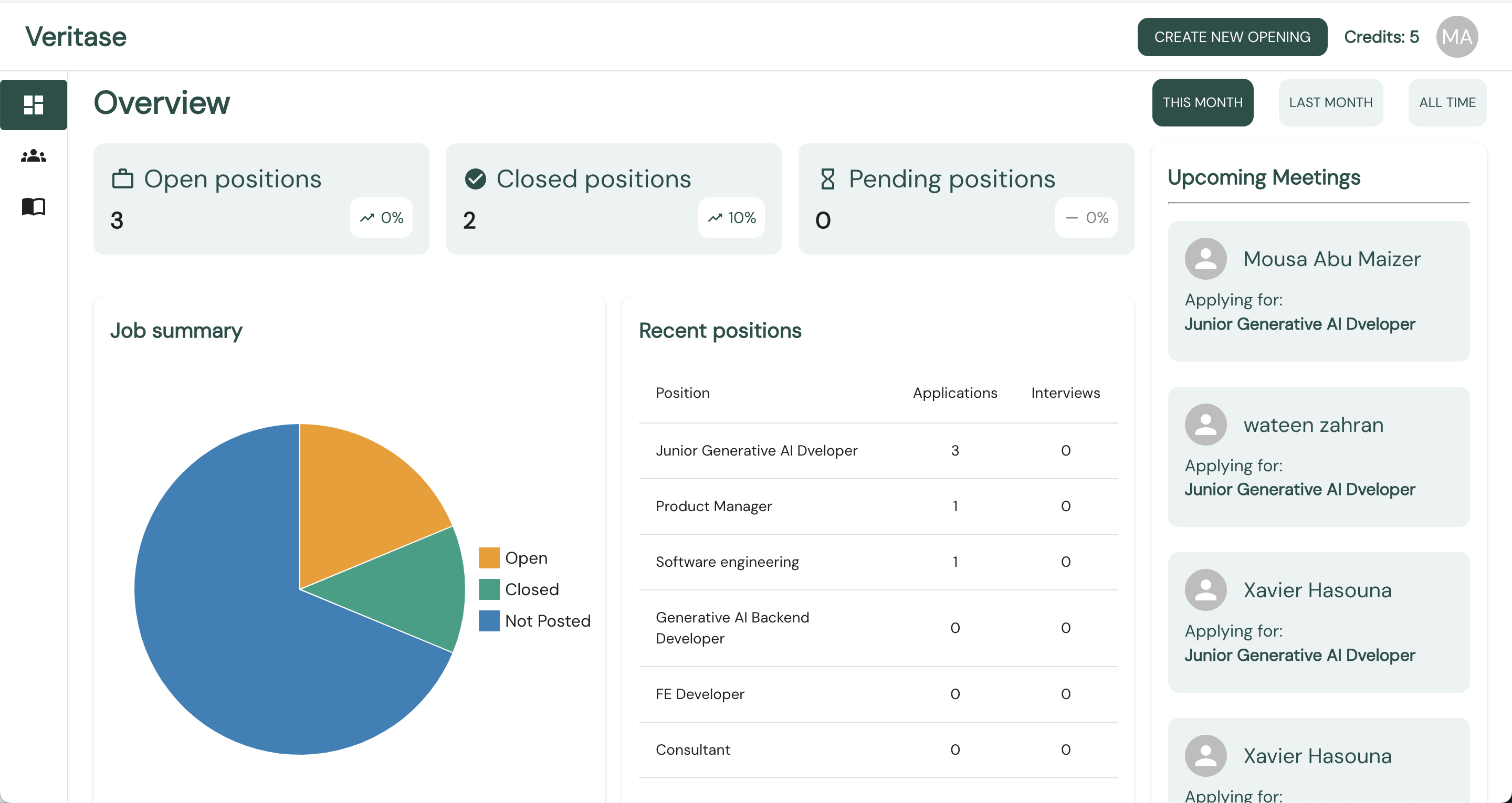Viewport: 1512px width, 803px height.
Task: Toggle the Open legend color swatch
Action: pyautogui.click(x=489, y=557)
